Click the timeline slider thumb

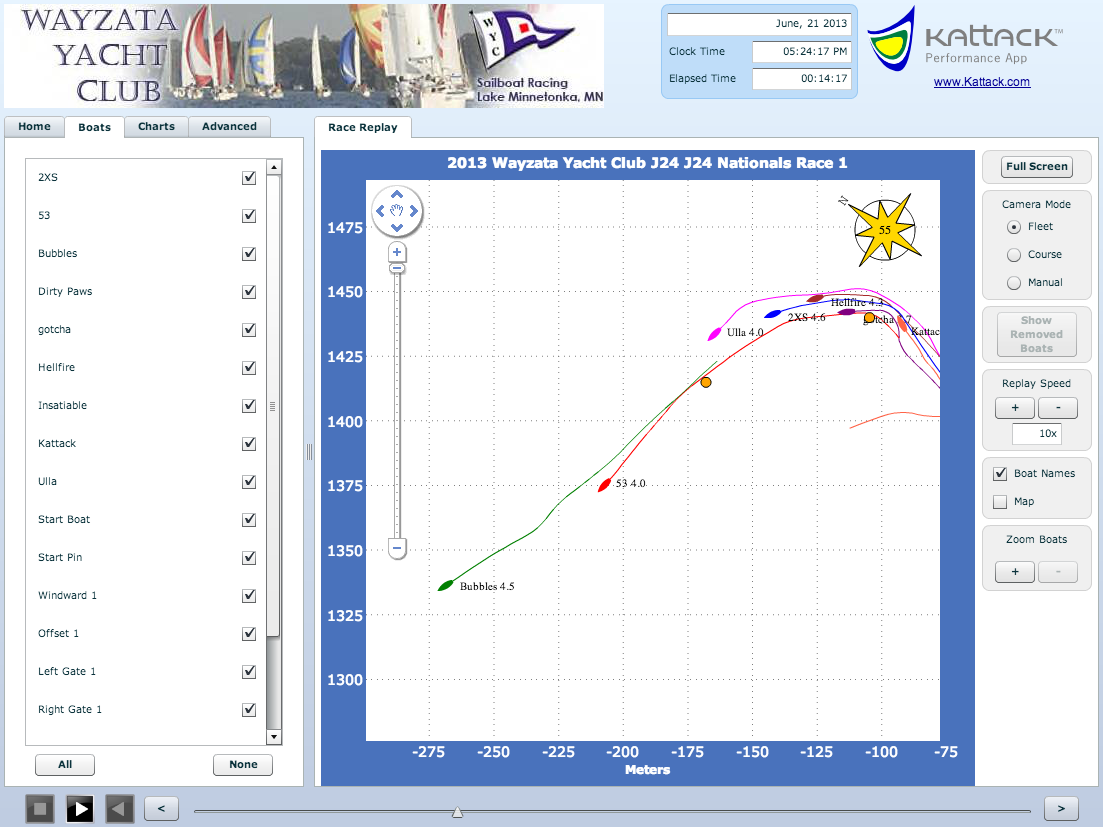pyautogui.click(x=457, y=812)
